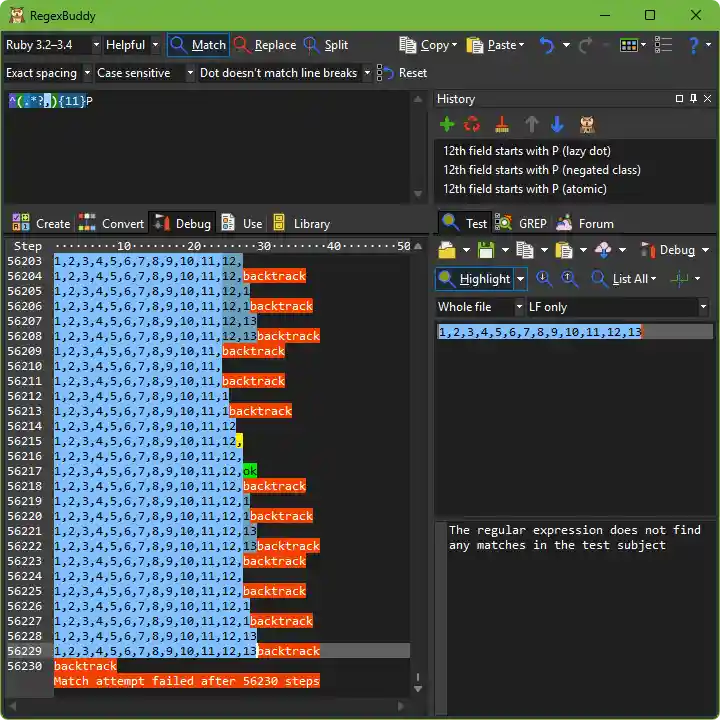The width and height of the screenshot is (720, 720).
Task: Add regex to History with green plus
Action: coord(446,124)
